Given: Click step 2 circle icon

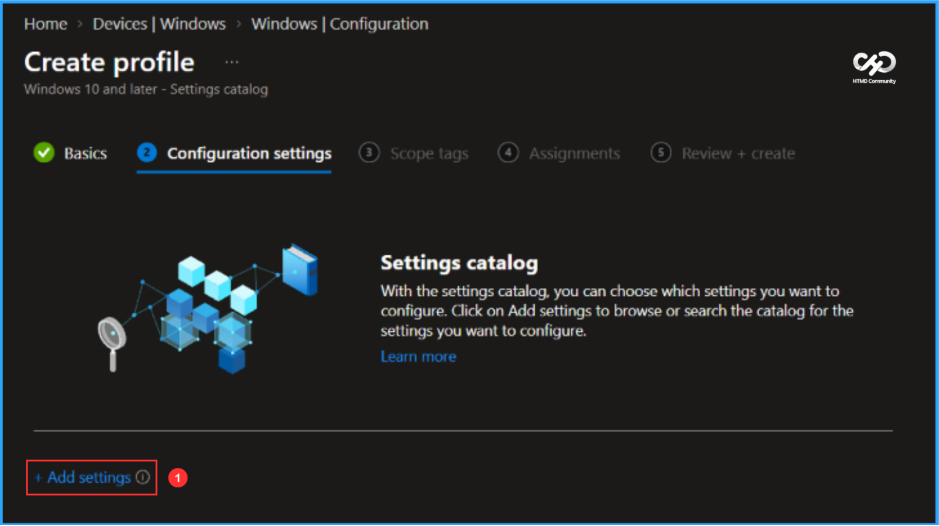Looking at the screenshot, I should point(147,153).
